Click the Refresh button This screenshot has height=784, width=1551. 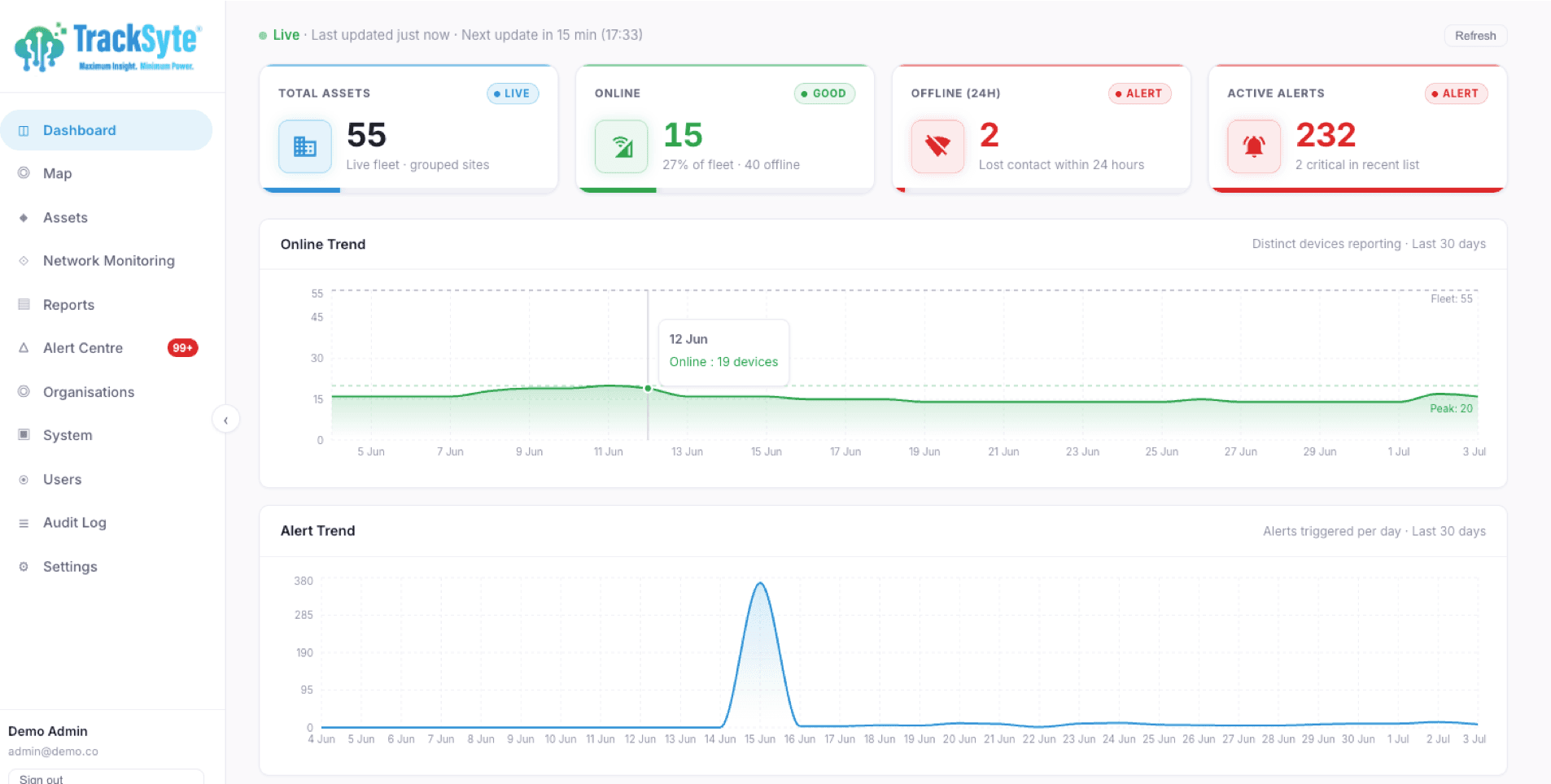(x=1475, y=36)
